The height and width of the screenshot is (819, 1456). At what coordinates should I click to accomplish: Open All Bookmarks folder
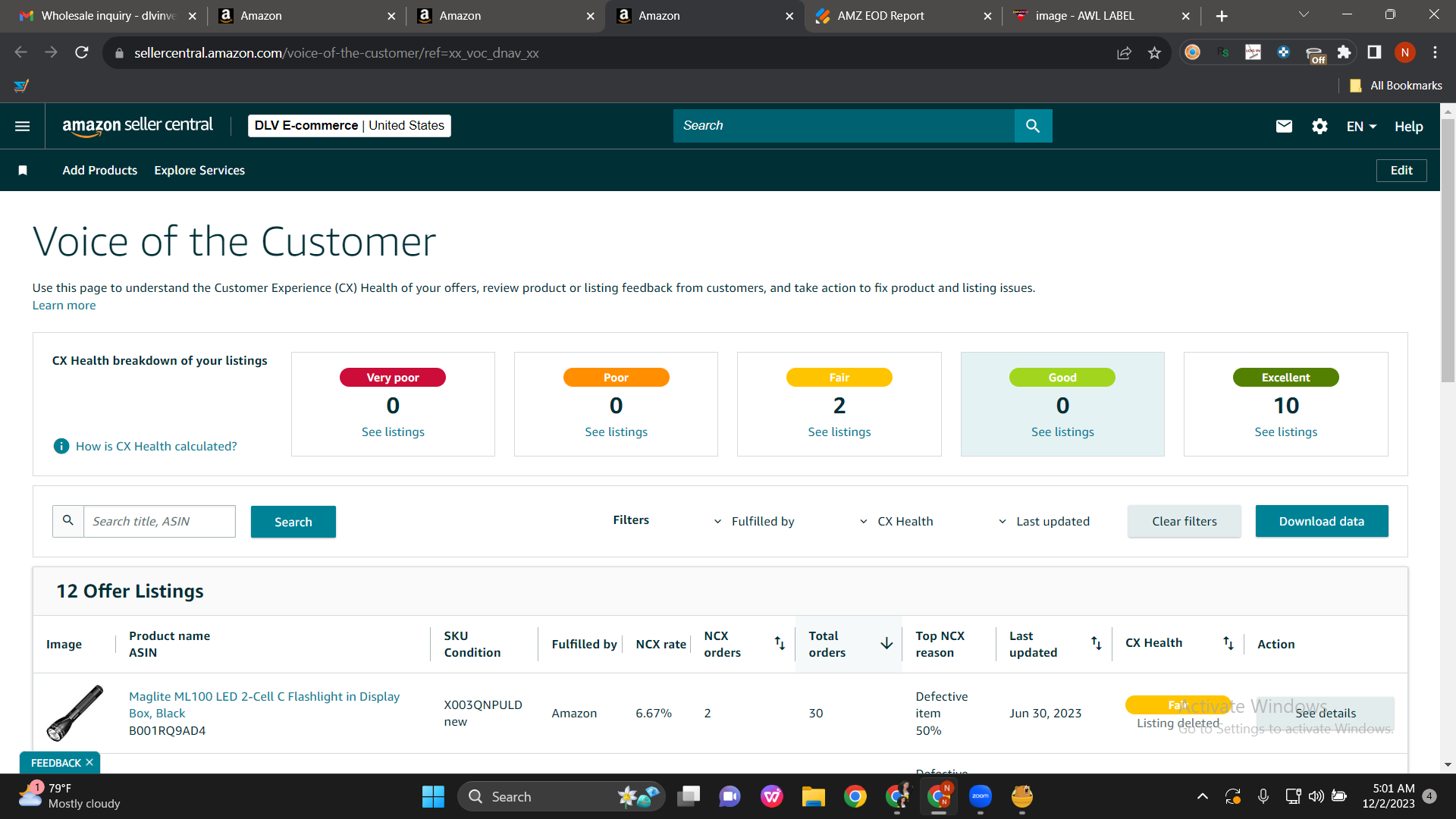point(1396,86)
